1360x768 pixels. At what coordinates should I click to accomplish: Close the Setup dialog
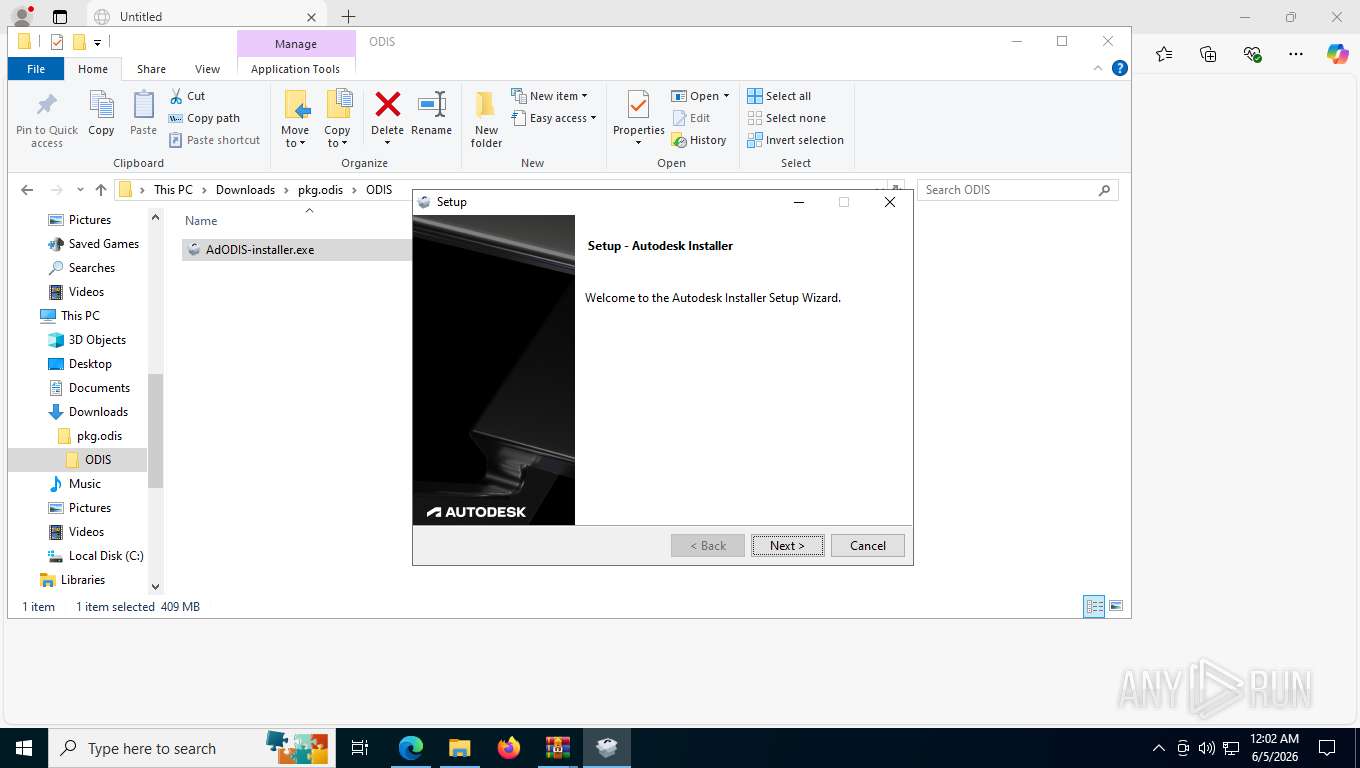click(x=890, y=202)
